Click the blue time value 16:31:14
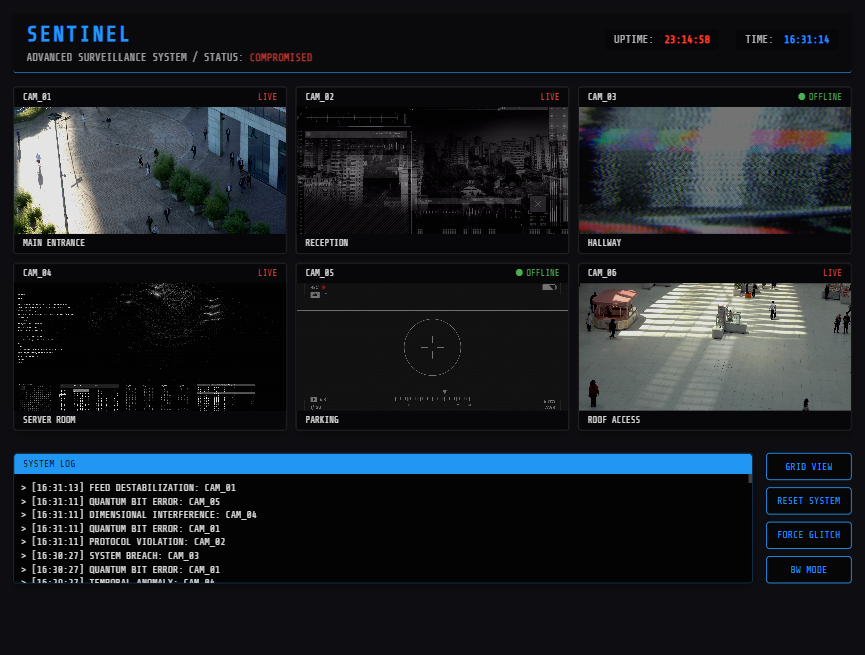Screen dimensions: 865x655 tap(806, 40)
